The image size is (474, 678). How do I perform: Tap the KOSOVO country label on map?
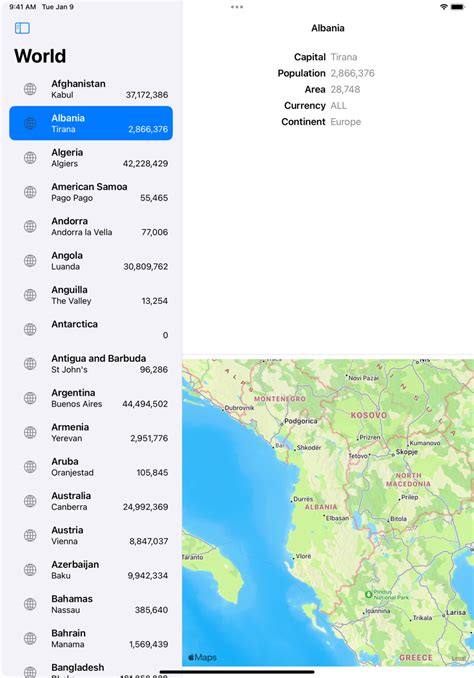(369, 415)
